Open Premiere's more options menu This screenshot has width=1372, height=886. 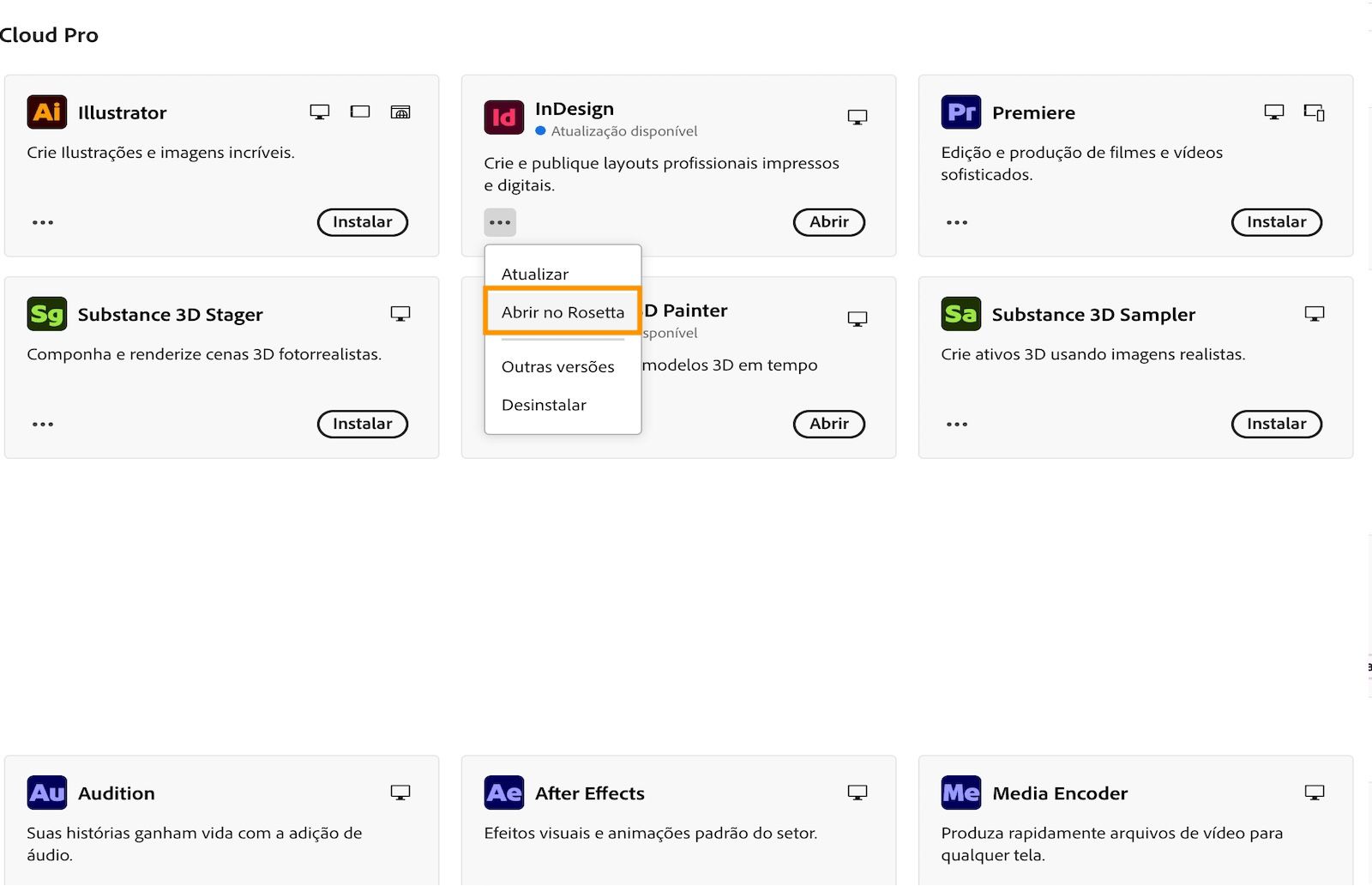pos(957,222)
